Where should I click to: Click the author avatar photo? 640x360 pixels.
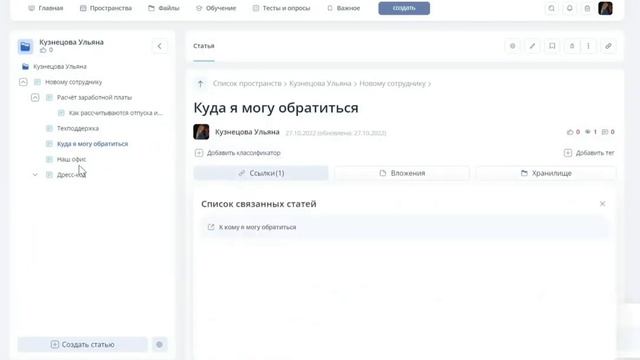coord(201,132)
